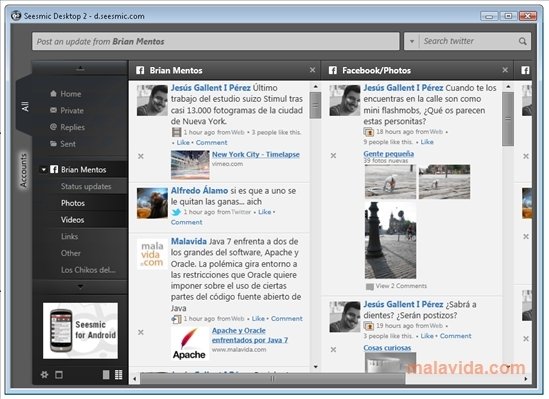Focus the Search twitter field
549x399 pixels.
coord(467,41)
